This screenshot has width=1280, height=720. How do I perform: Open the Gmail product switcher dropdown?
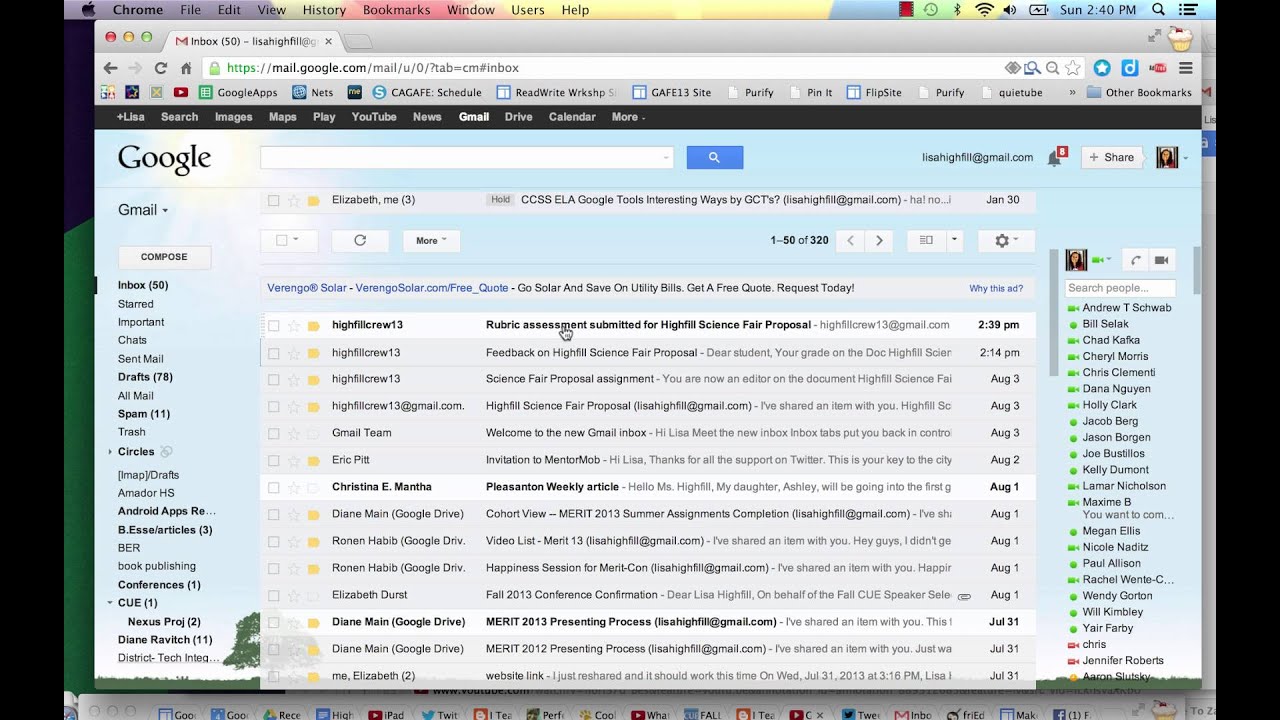coord(143,210)
